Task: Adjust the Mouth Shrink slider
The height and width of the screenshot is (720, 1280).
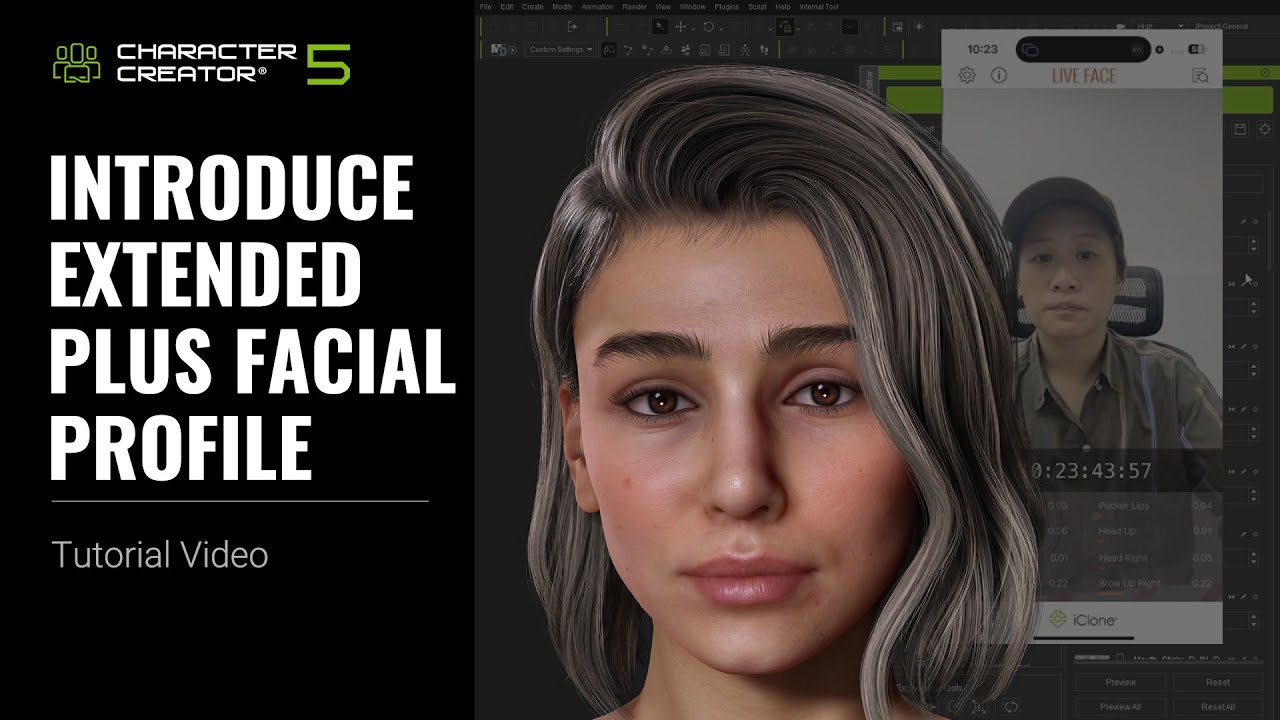Action: (x=1092, y=659)
